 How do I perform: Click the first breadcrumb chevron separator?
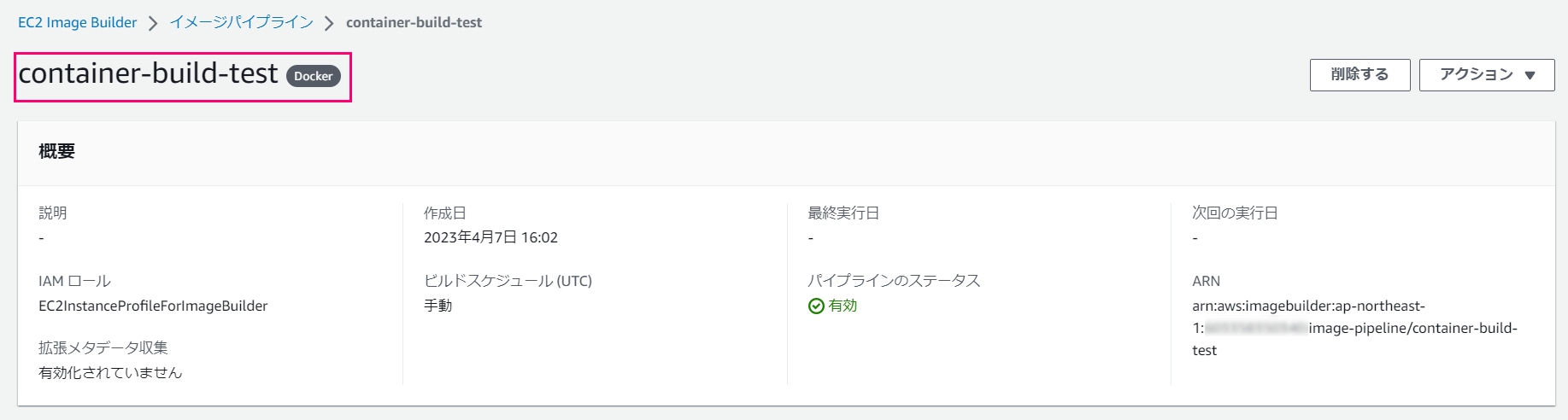point(153,23)
